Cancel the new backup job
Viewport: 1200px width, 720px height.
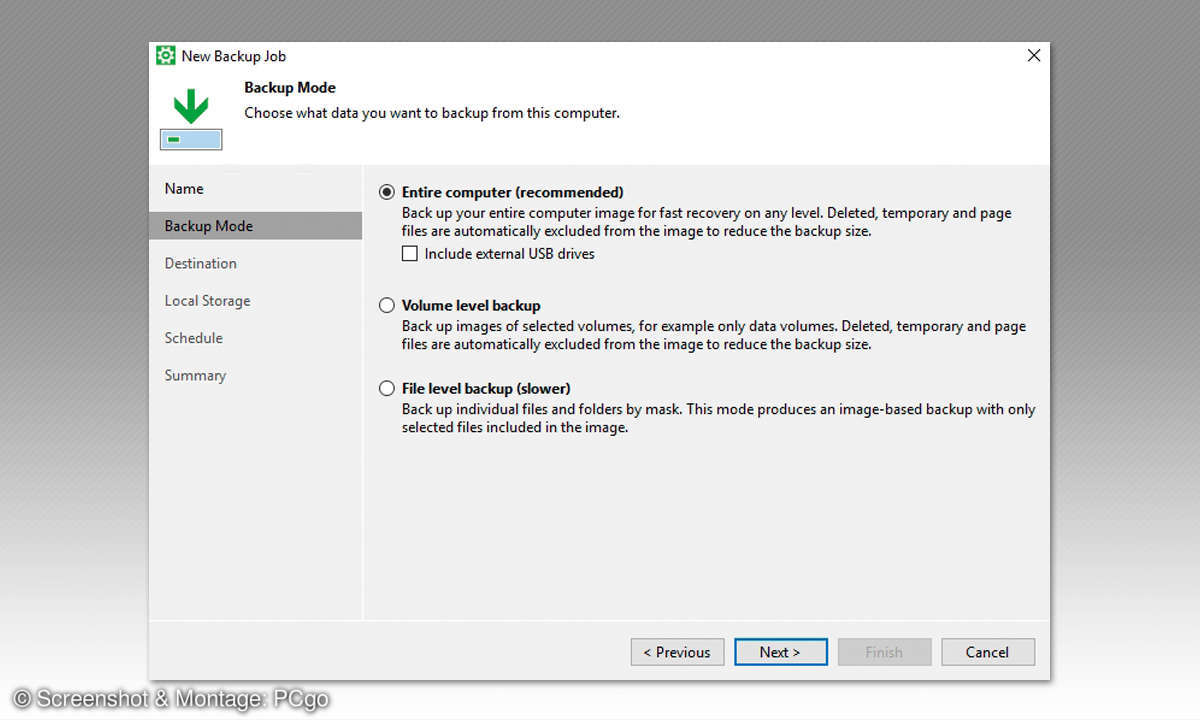(987, 652)
